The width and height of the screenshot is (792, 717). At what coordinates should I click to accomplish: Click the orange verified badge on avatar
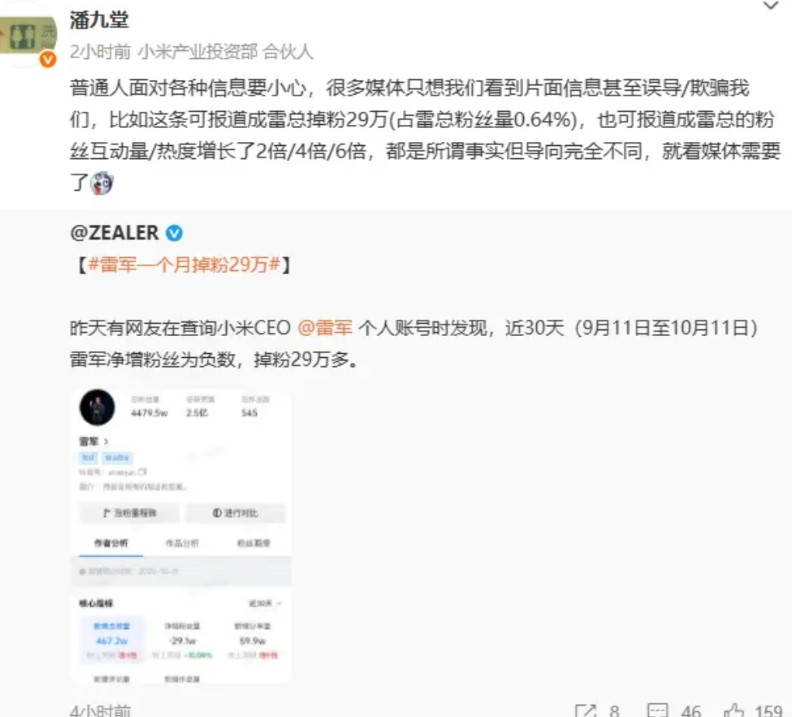(x=47, y=60)
